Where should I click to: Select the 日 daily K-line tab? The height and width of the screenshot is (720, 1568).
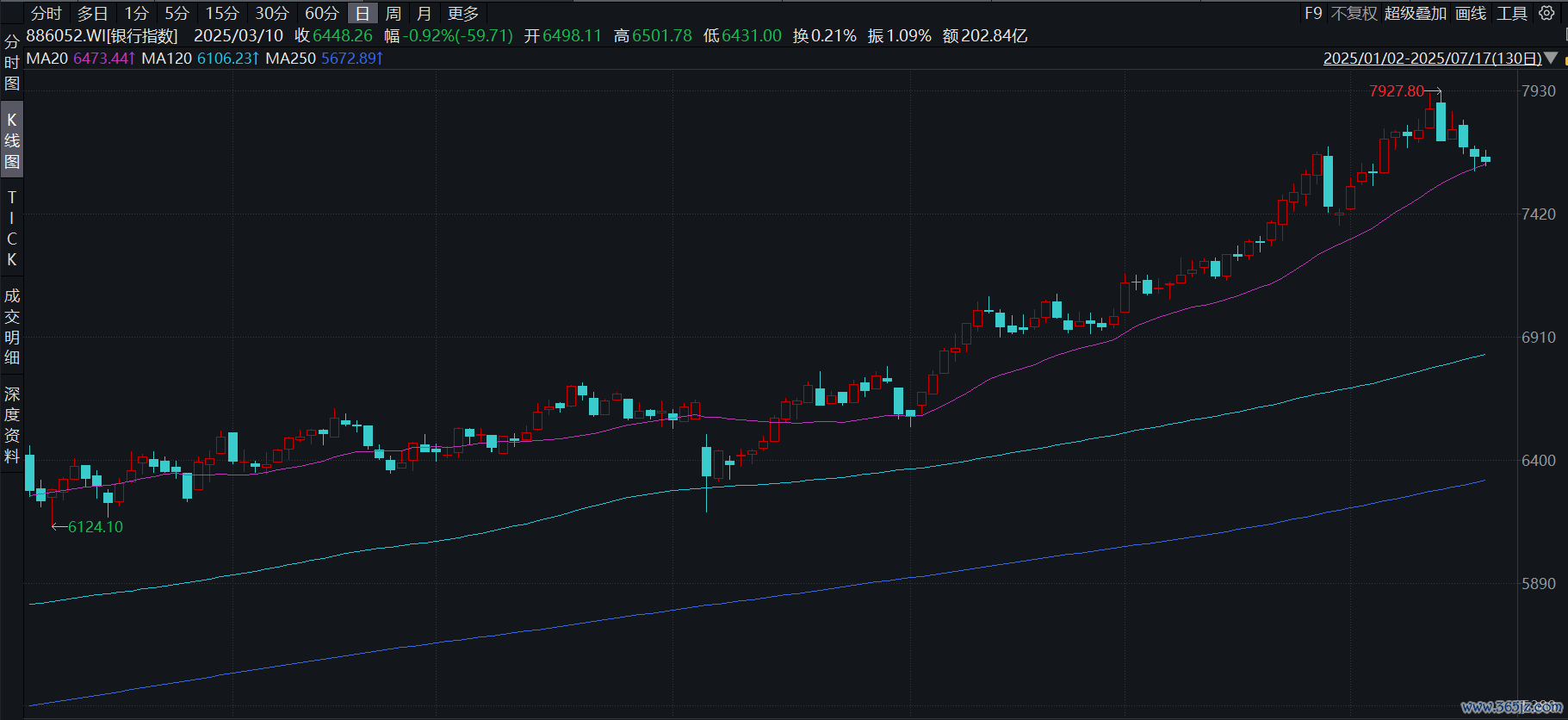click(x=363, y=13)
